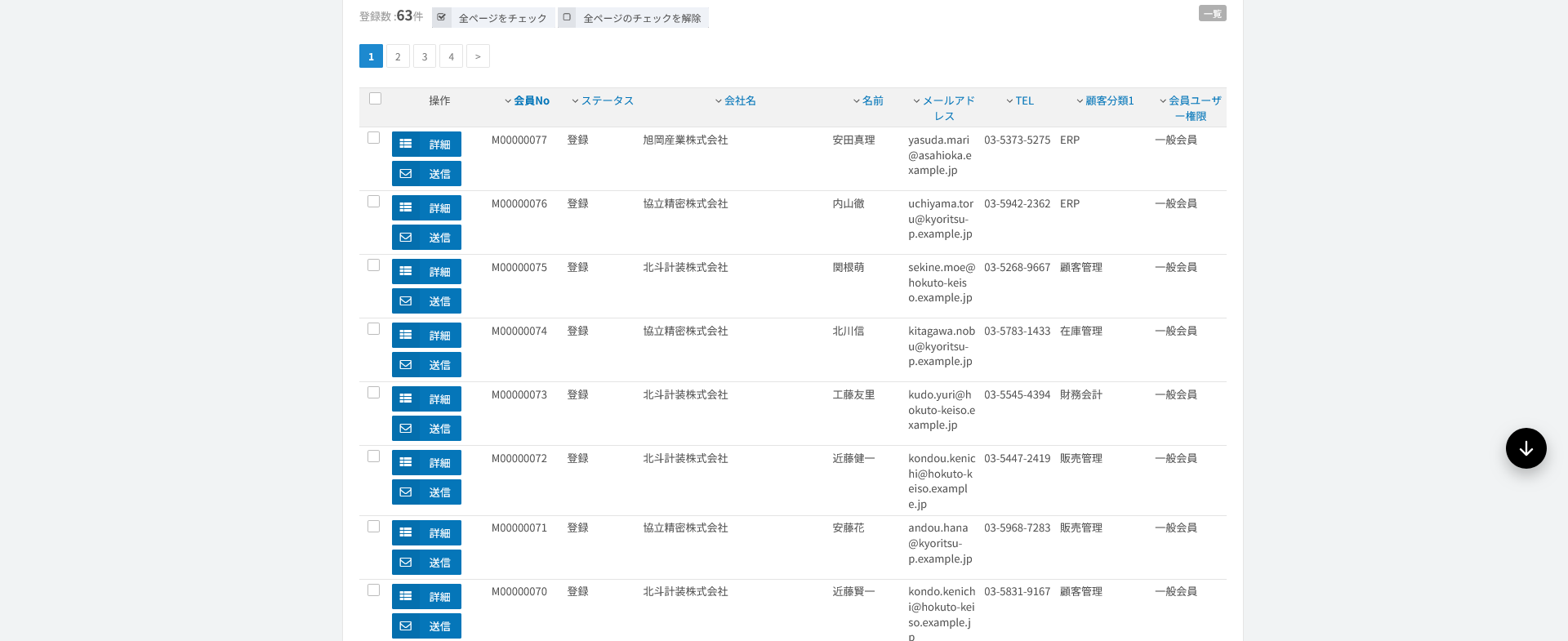The height and width of the screenshot is (641, 1568).
Task: Send mail to member M00000074
Action: 426,364
